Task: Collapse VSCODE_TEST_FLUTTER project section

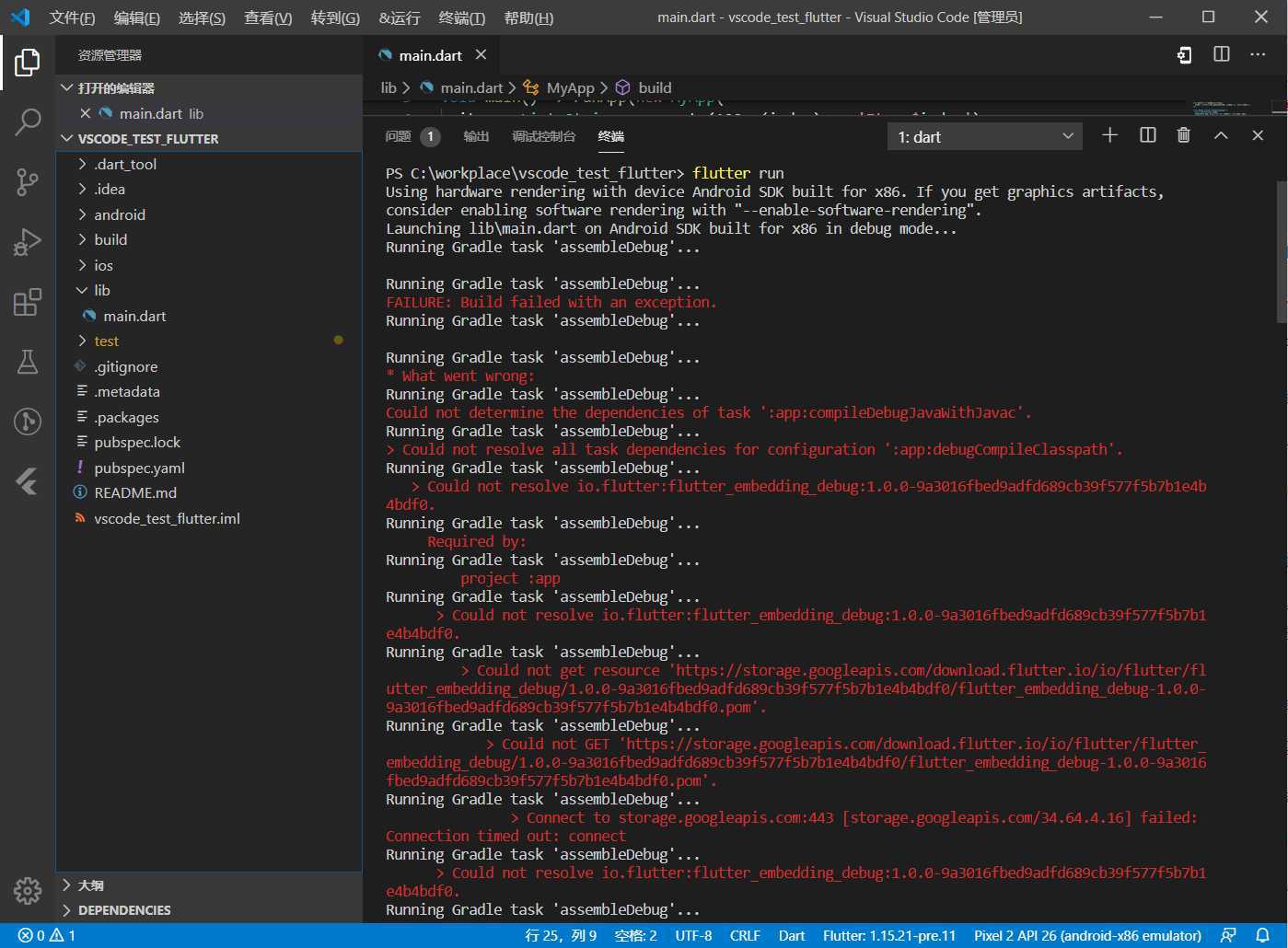Action: [x=66, y=139]
